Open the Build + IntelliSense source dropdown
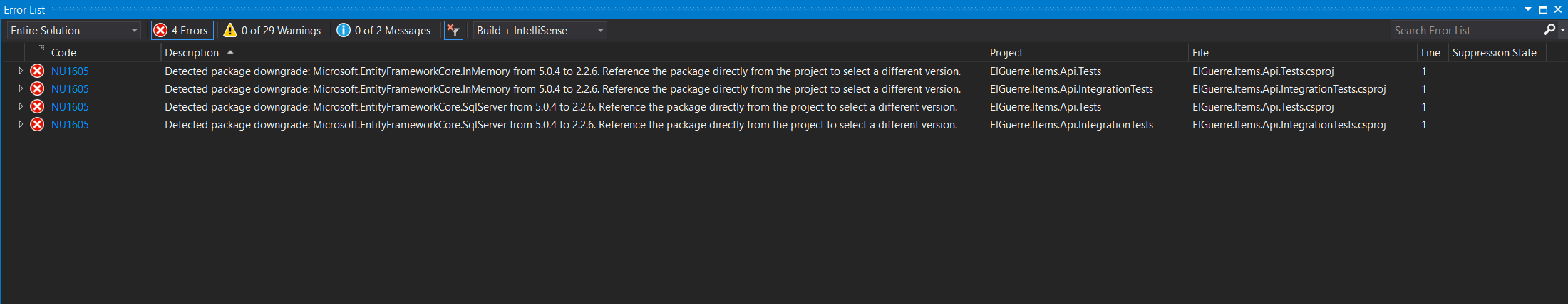The width and height of the screenshot is (1568, 304). coord(540,30)
